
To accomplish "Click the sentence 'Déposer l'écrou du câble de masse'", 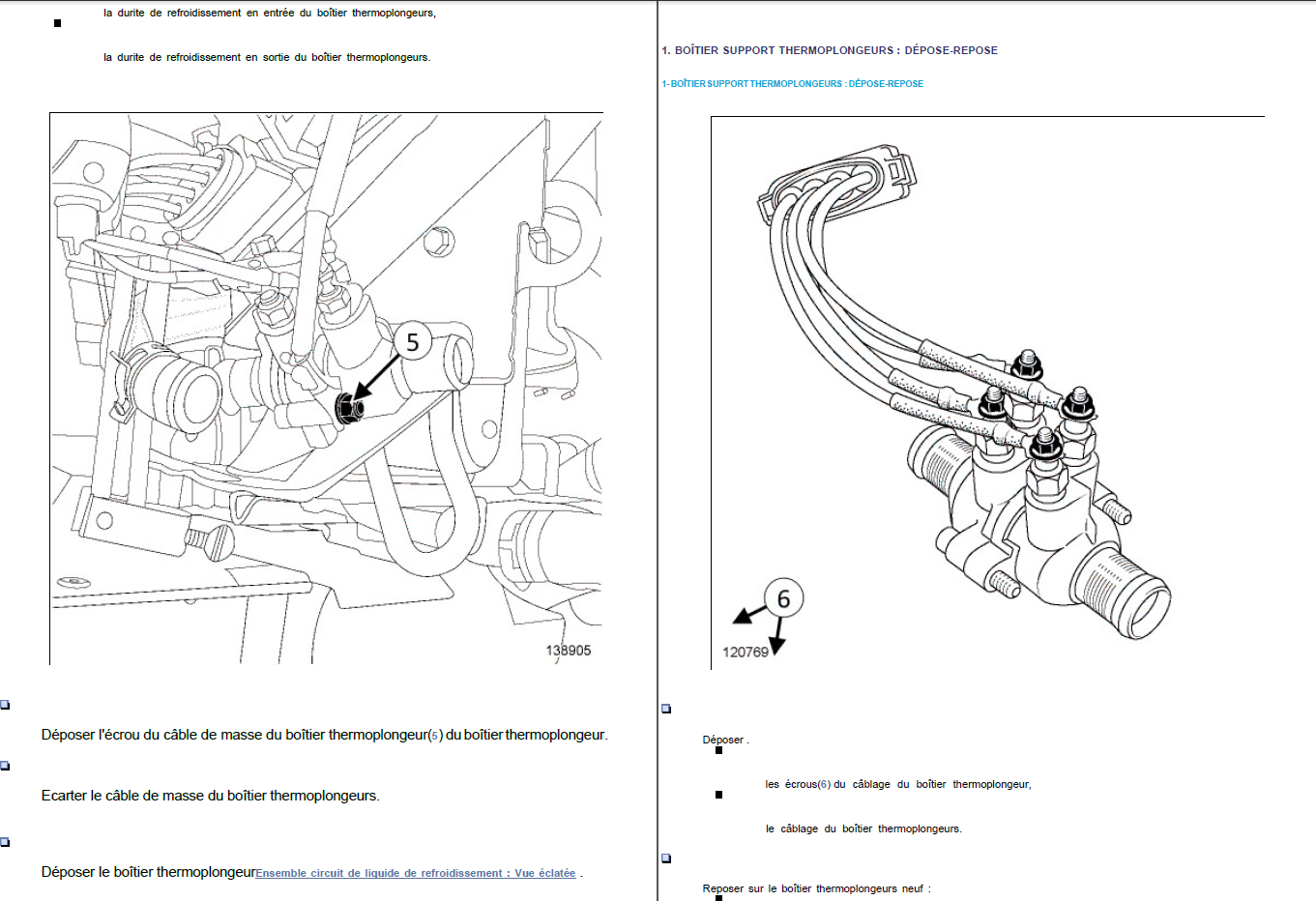I will (325, 735).
